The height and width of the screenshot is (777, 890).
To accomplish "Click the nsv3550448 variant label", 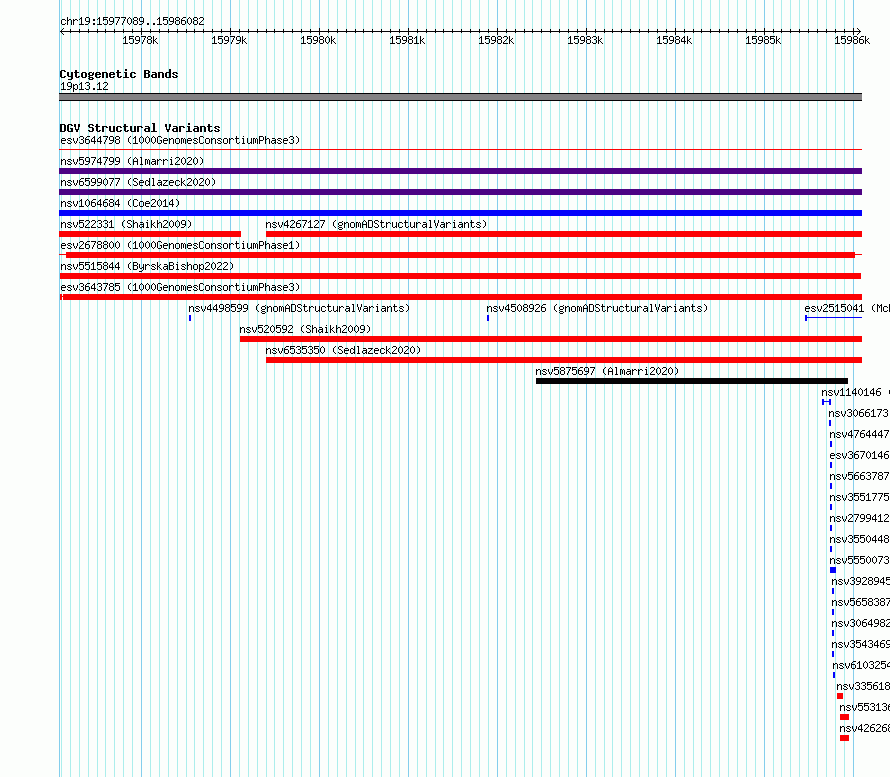I will pos(859,539).
